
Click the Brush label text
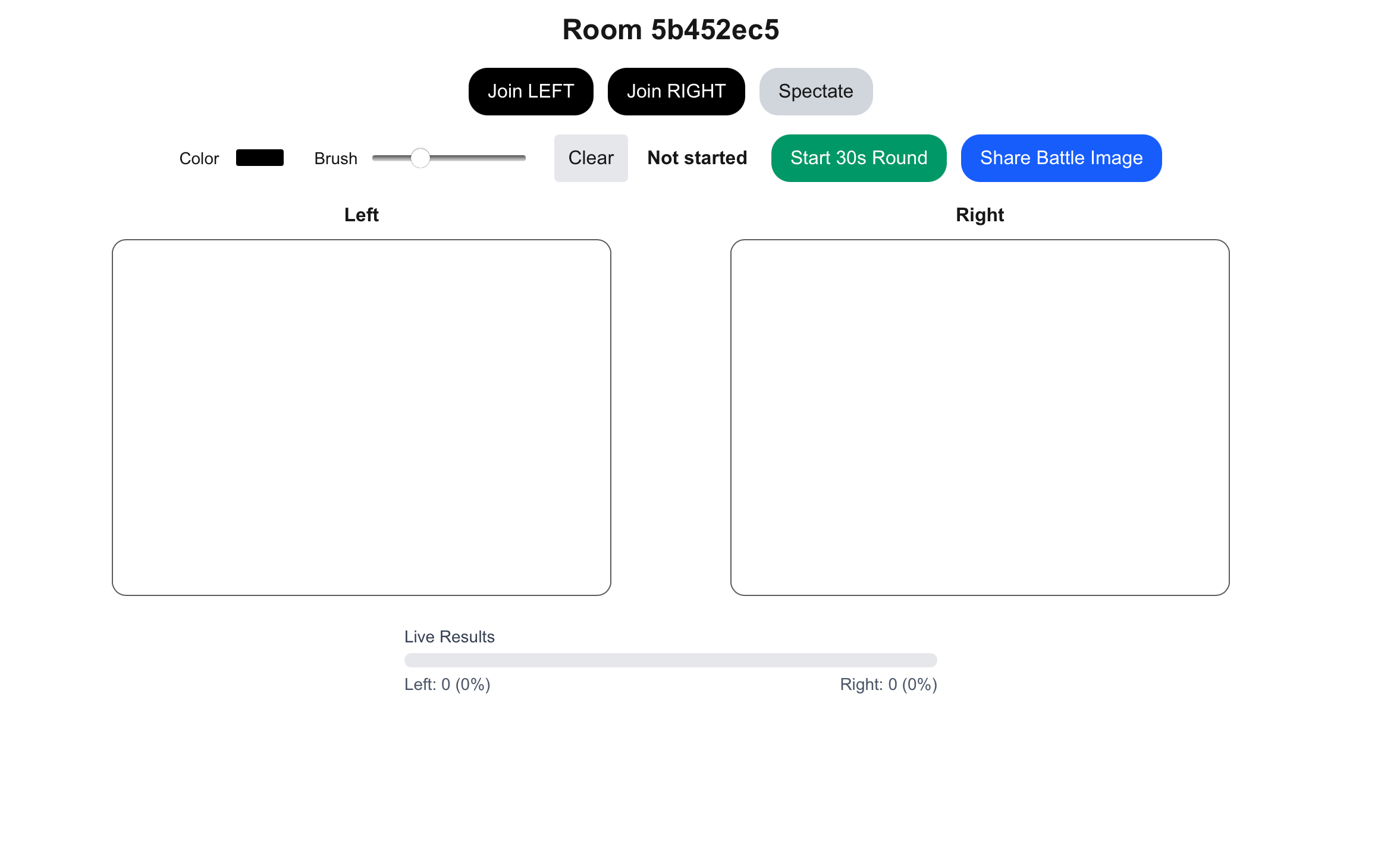pos(335,159)
